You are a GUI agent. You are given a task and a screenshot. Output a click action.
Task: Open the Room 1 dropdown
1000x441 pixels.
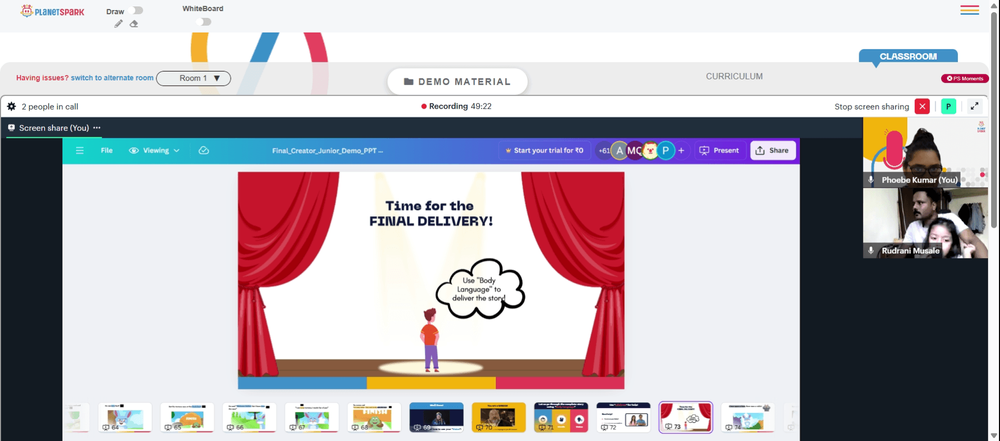(193, 78)
